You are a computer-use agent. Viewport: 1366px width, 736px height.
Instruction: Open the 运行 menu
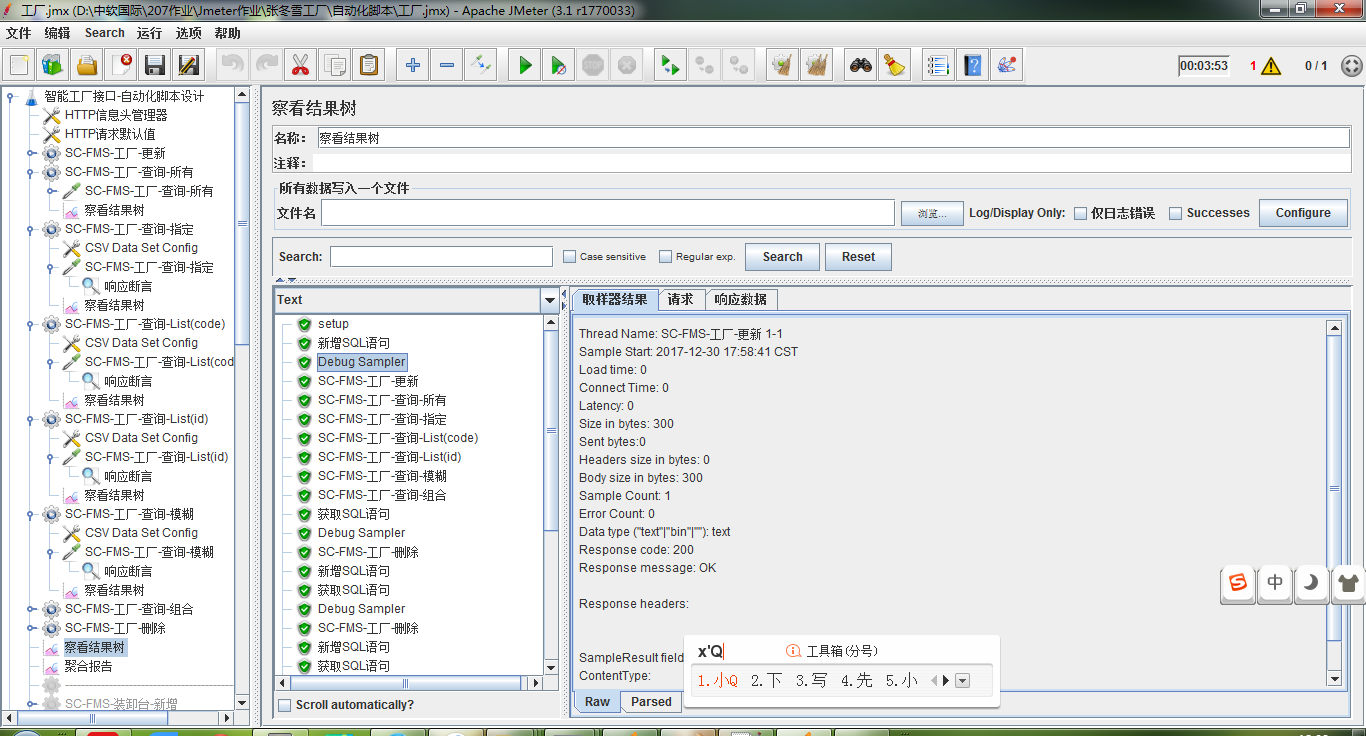tap(149, 33)
